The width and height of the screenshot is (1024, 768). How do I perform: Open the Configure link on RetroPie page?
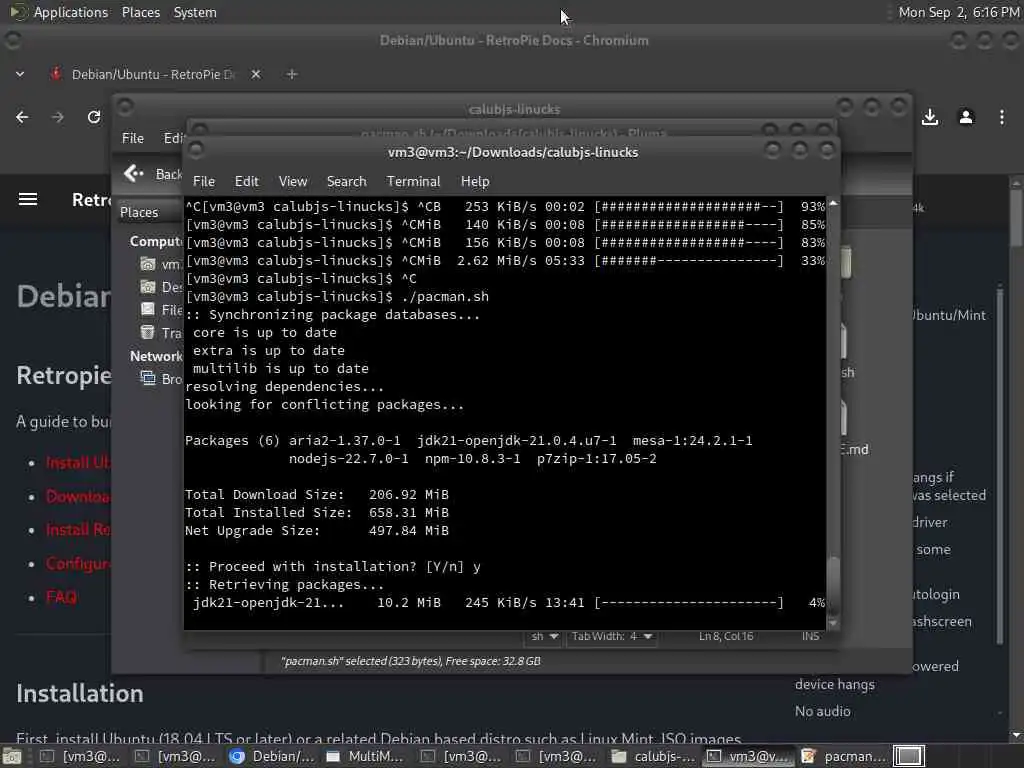[78, 564]
